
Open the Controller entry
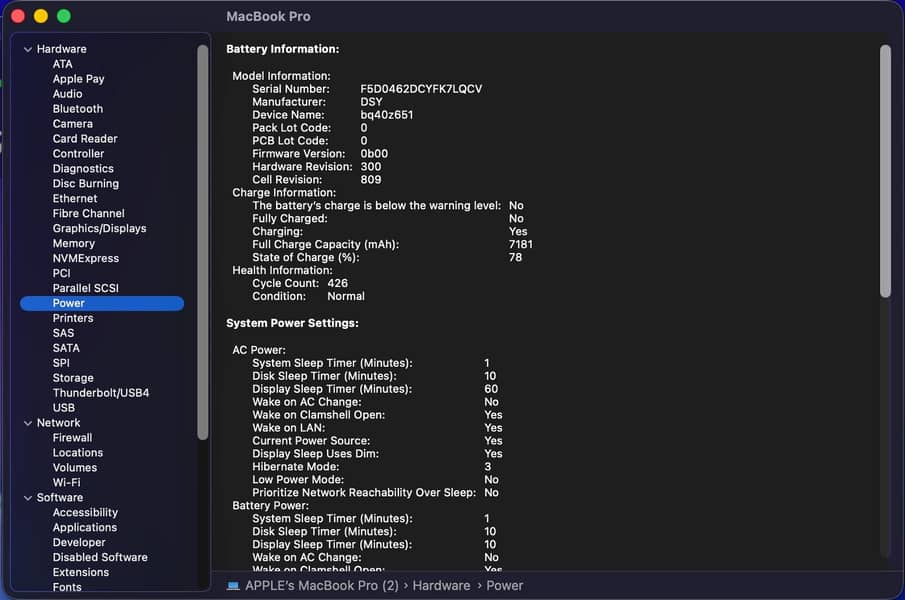78,154
